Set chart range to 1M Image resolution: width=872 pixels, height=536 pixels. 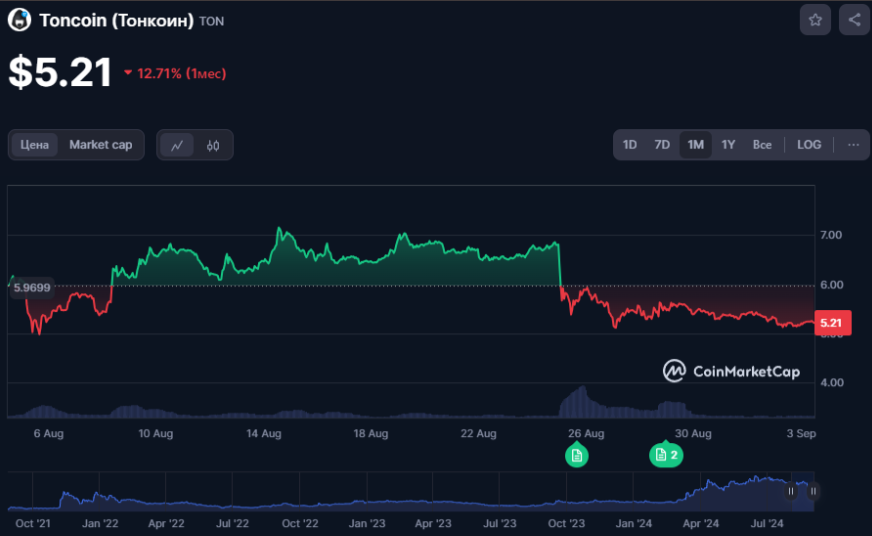(x=696, y=145)
